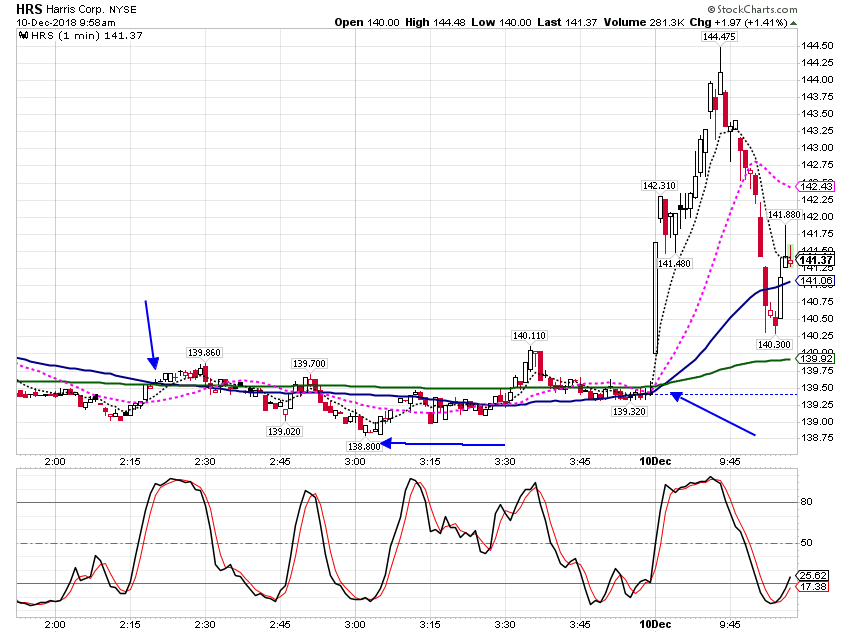The height and width of the screenshot is (633, 850).
Task: Click the 141.480 price label
Action: (674, 263)
